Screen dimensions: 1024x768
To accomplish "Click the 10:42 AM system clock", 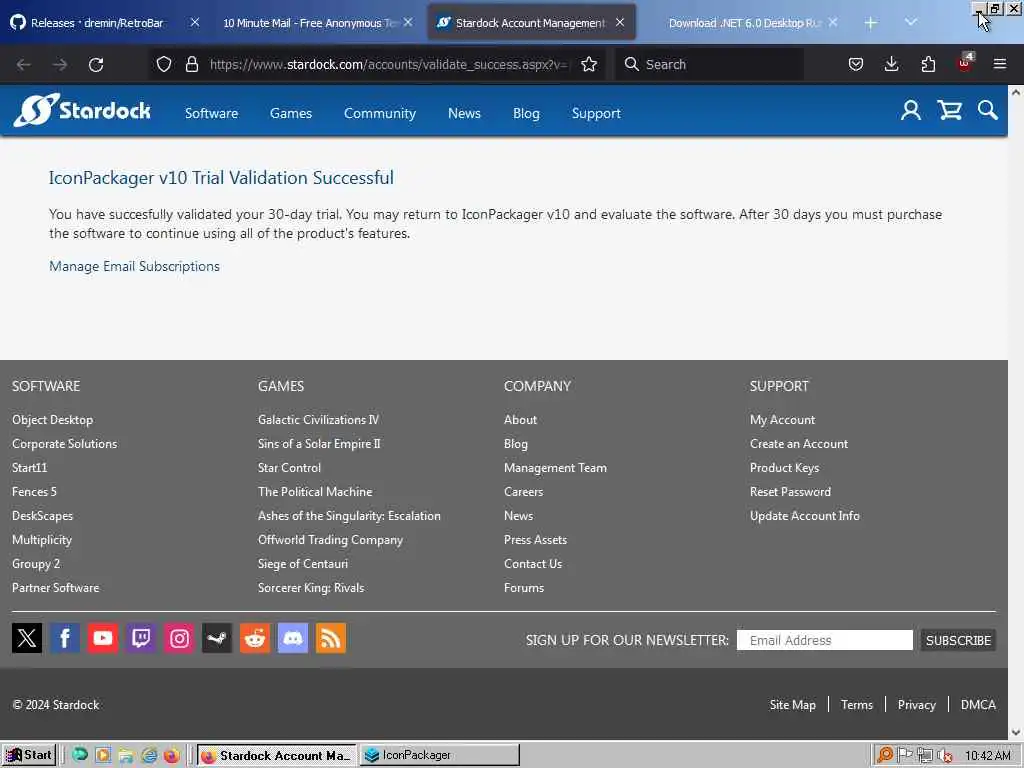I will click(988, 756).
